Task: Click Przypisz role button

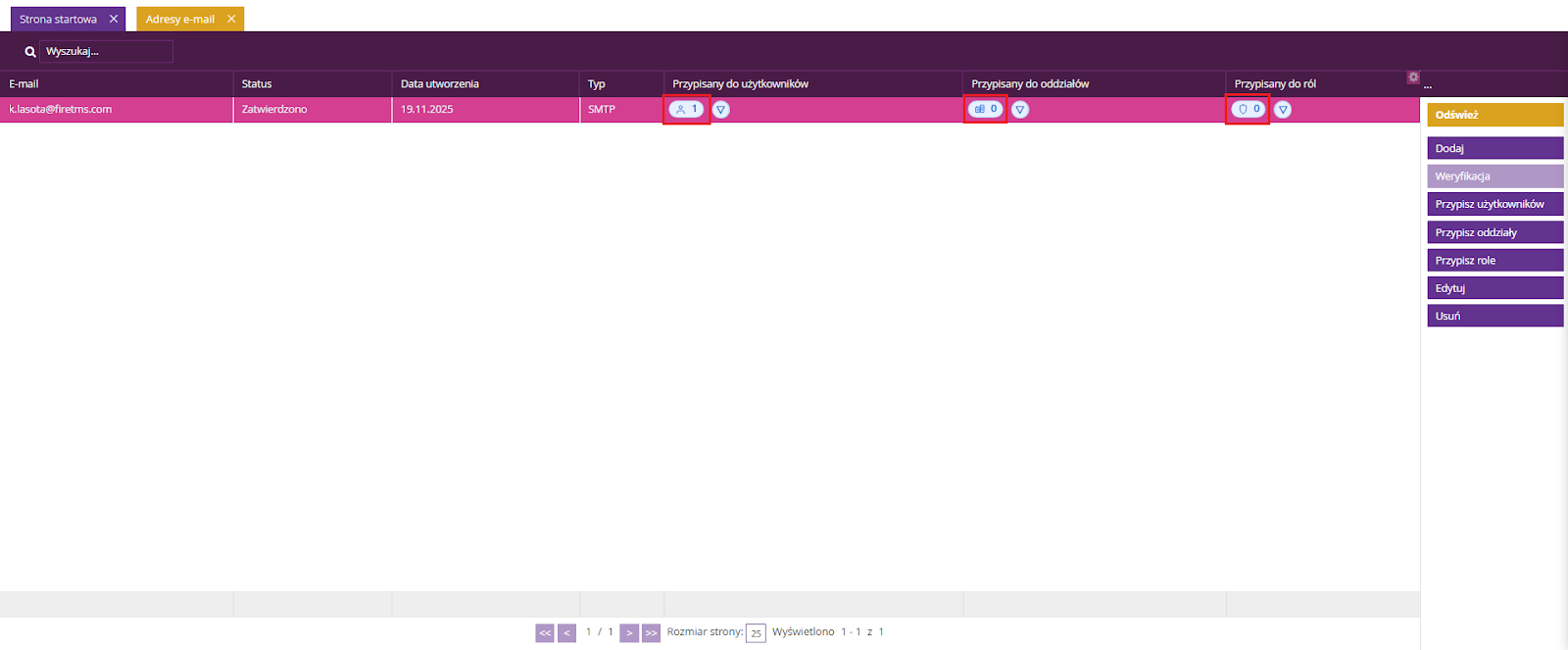Action: 1495,260
